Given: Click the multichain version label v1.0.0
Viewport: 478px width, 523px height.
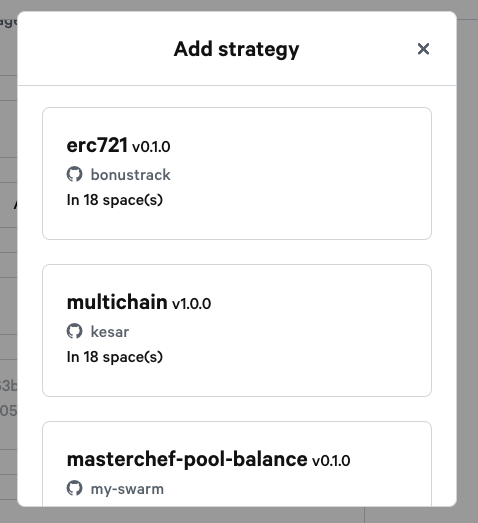Looking at the screenshot, I should [x=191, y=304].
